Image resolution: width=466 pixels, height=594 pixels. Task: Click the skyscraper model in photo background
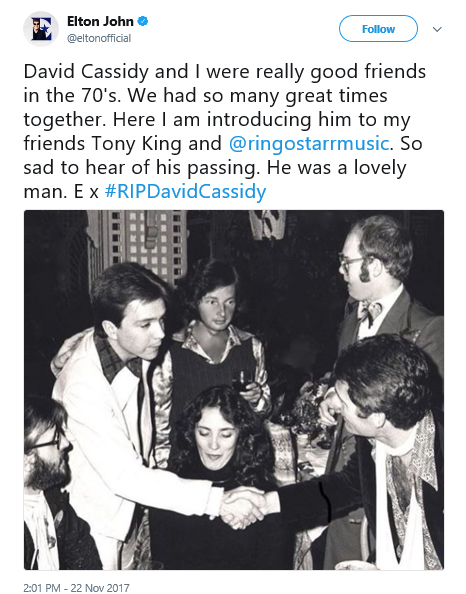[138, 246]
